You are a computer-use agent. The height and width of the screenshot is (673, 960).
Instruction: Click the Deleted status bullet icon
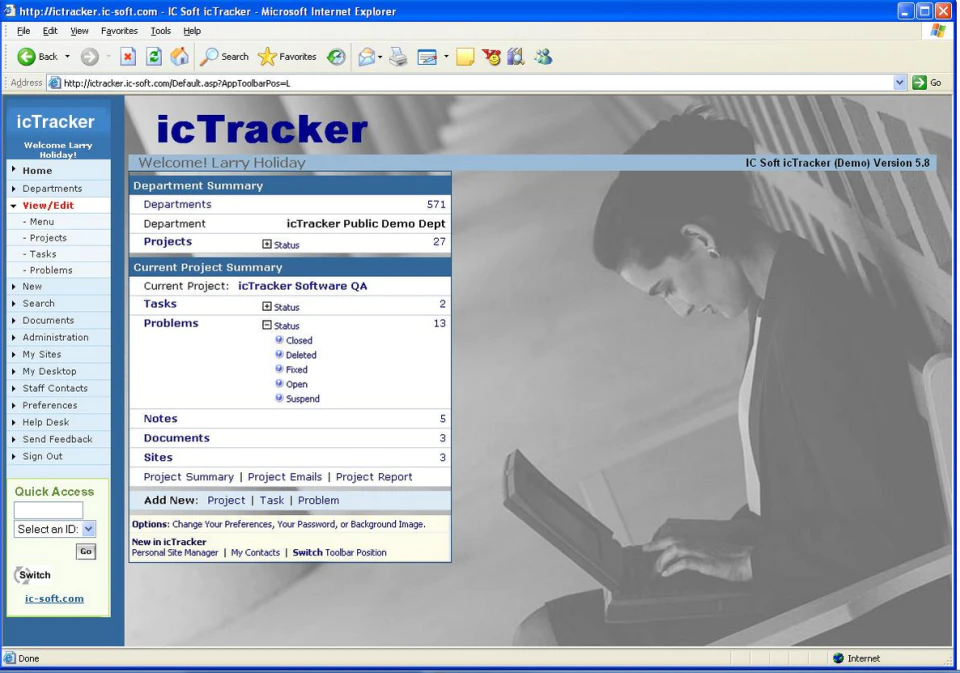click(279, 355)
